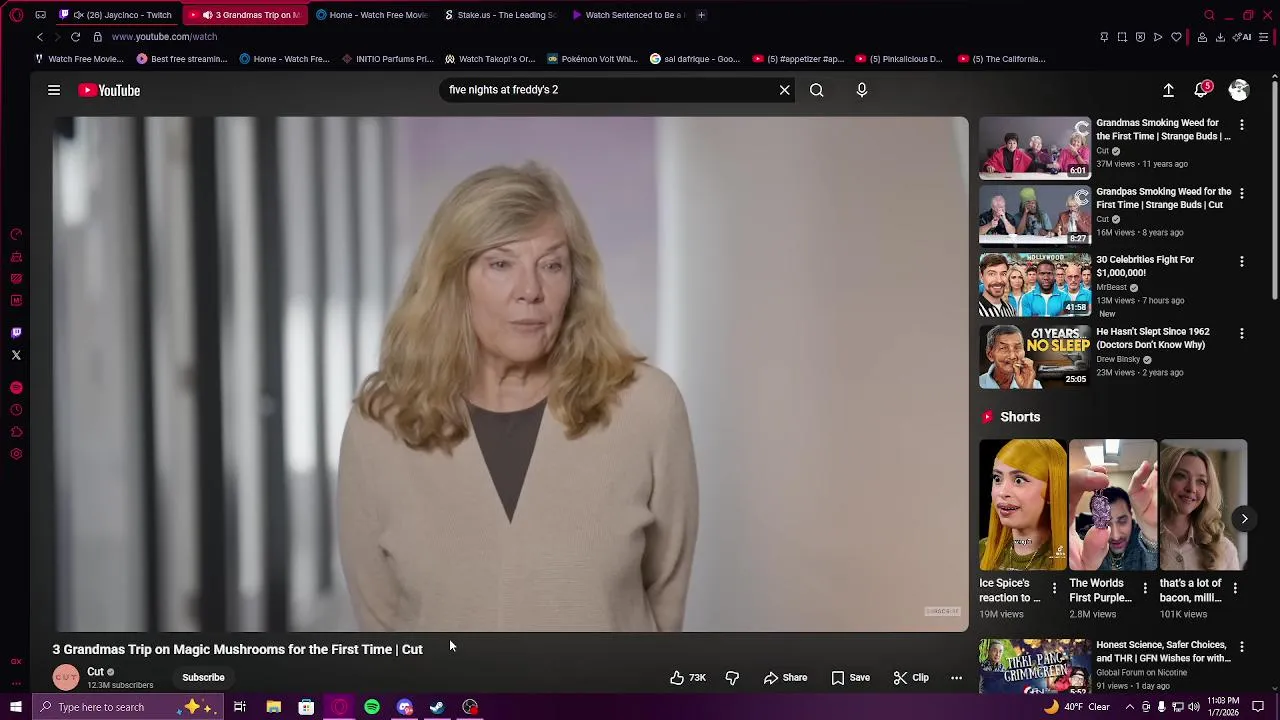Open the YouTube guide hamburger menu

pos(54,90)
